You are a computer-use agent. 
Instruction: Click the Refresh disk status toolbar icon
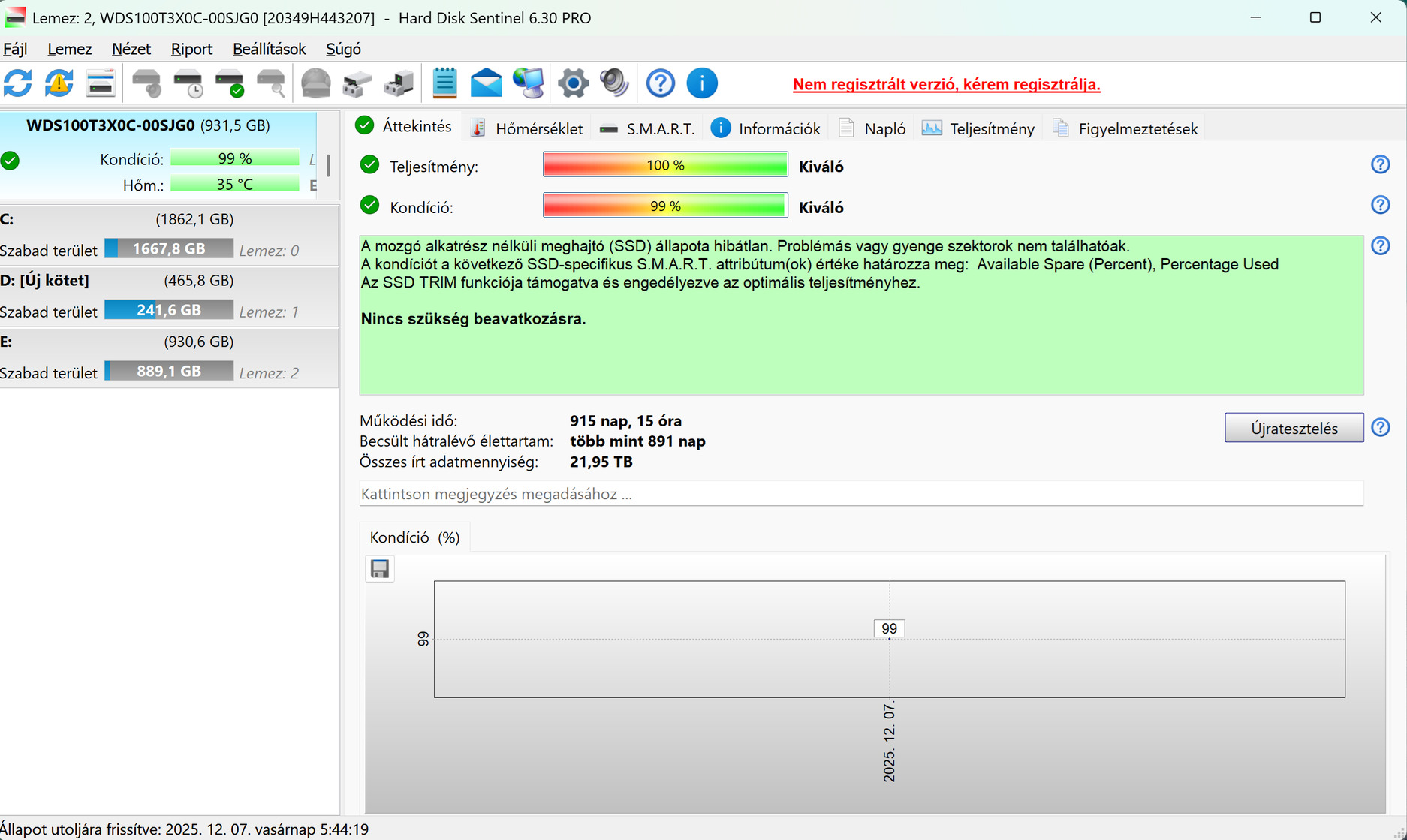(18, 83)
